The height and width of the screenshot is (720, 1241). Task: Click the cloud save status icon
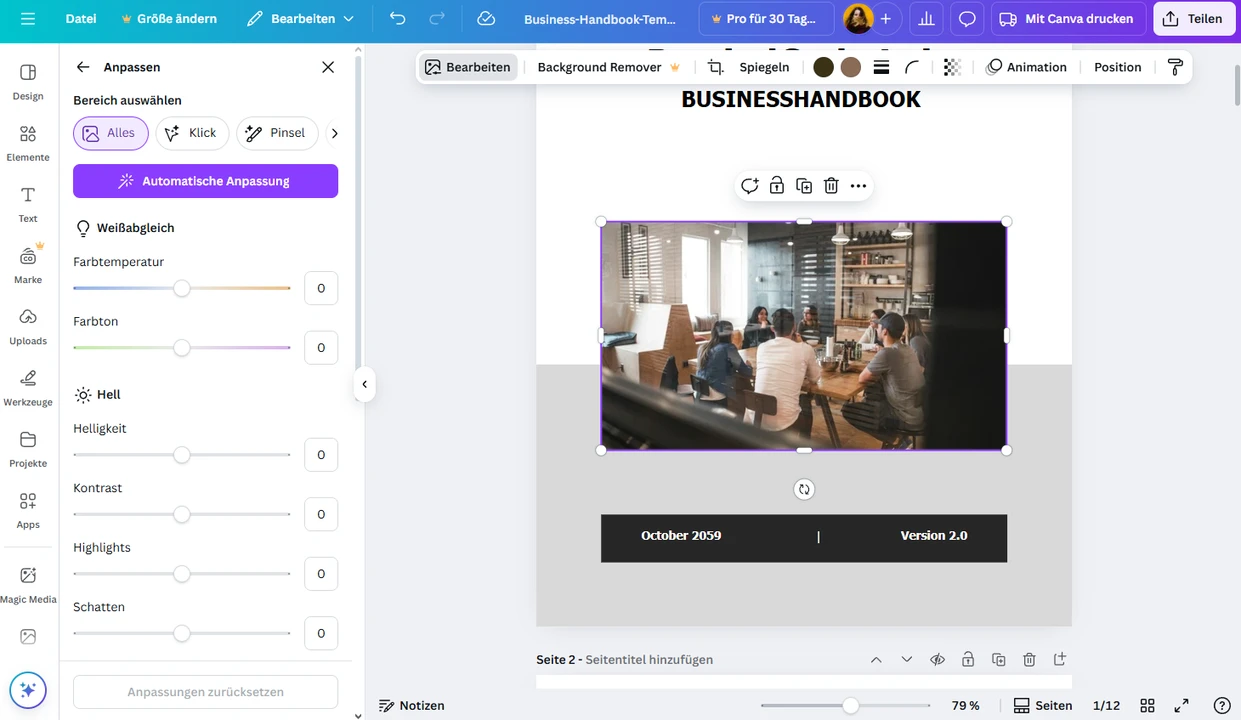(486, 19)
